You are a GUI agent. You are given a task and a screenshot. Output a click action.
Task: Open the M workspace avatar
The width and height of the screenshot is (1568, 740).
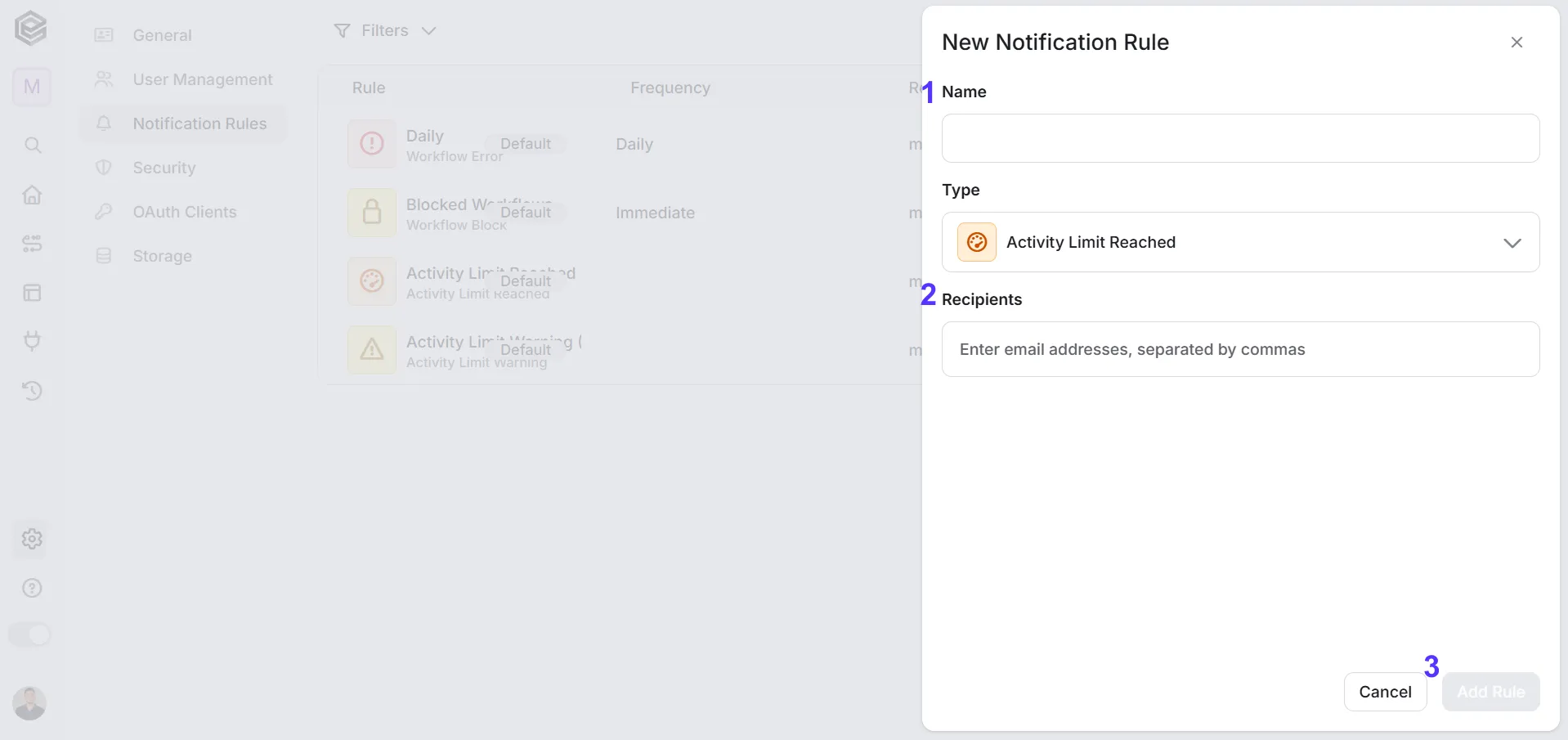[x=32, y=87]
